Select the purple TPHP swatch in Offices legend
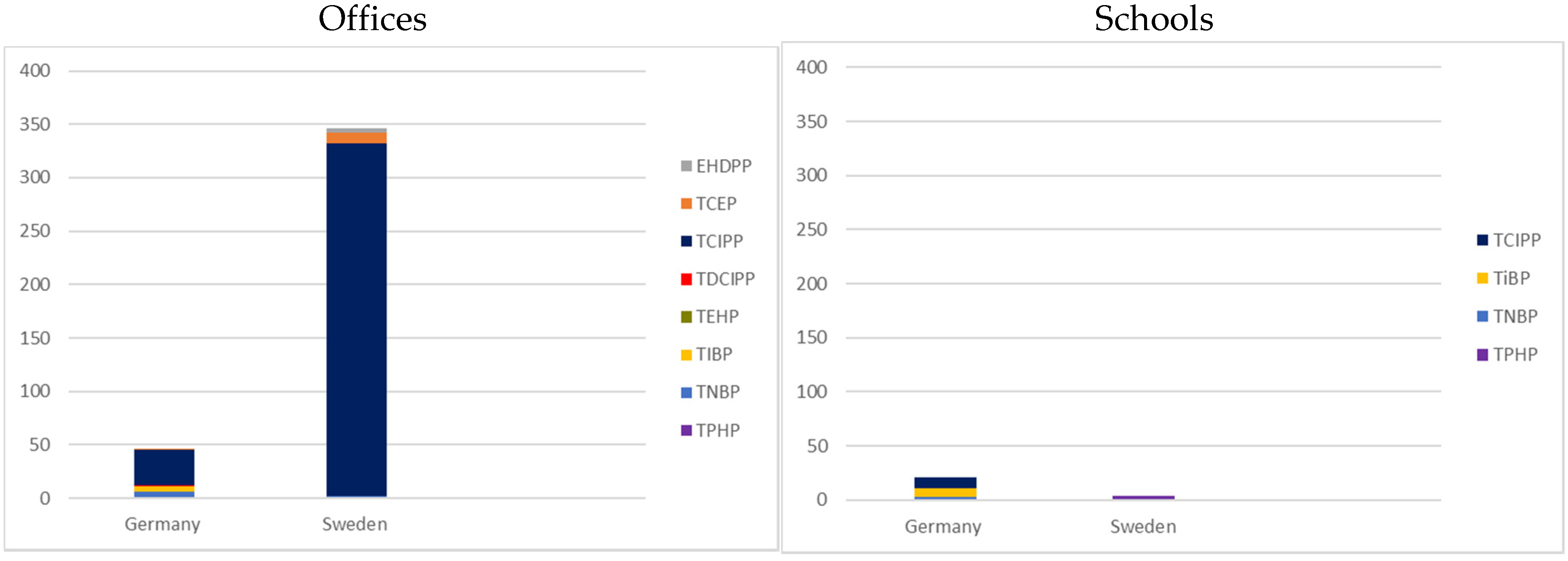This screenshot has height=561, width=1568. coord(686,431)
